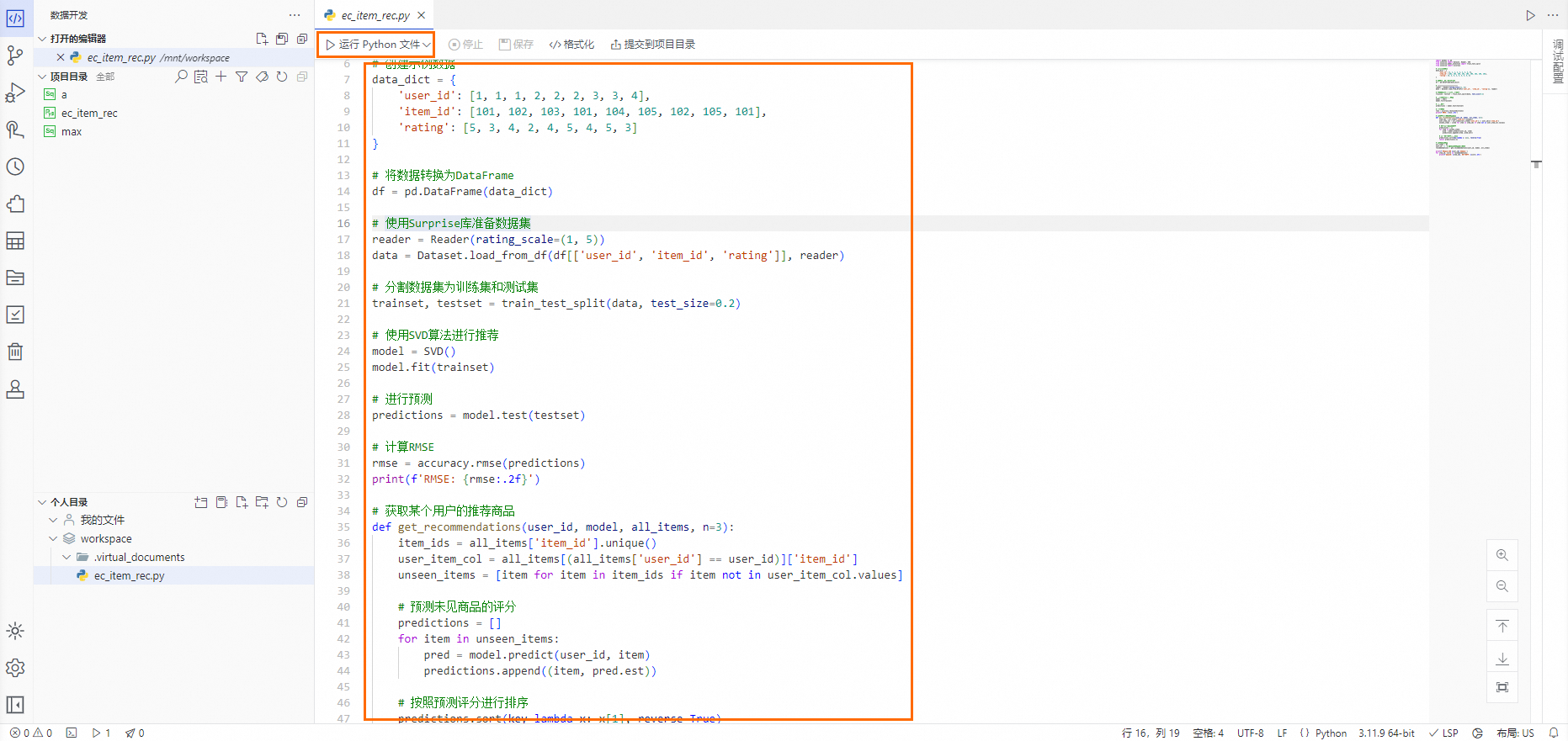Filter the project directory list

point(242,77)
